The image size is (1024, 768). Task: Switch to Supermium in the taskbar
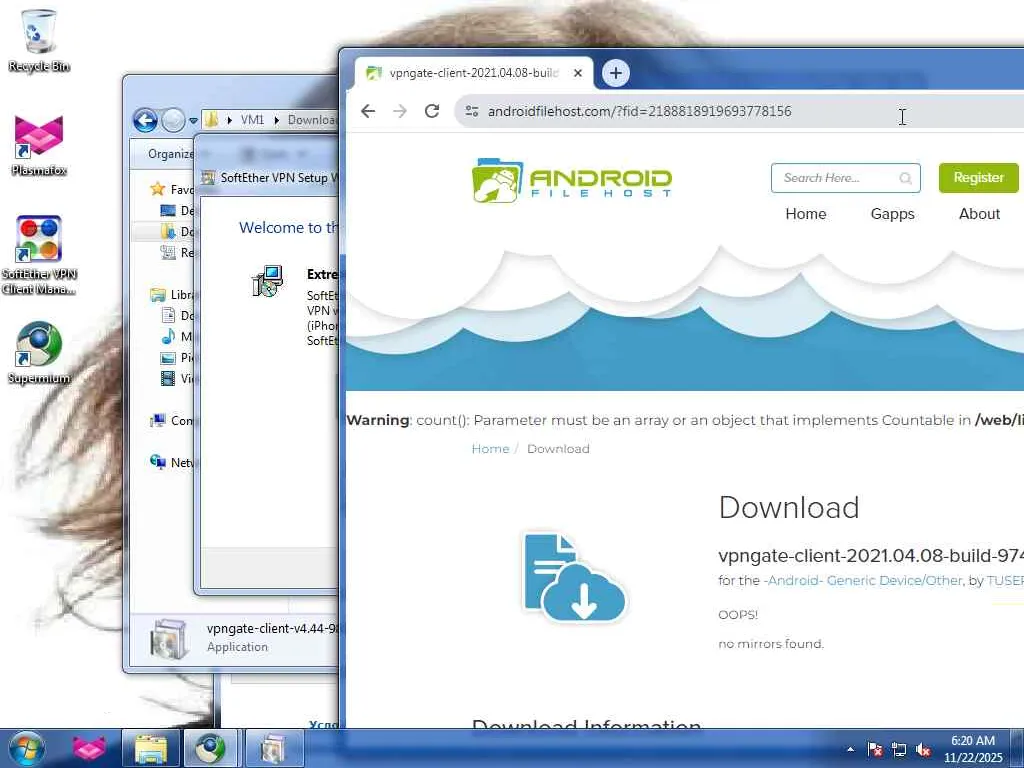coord(210,748)
